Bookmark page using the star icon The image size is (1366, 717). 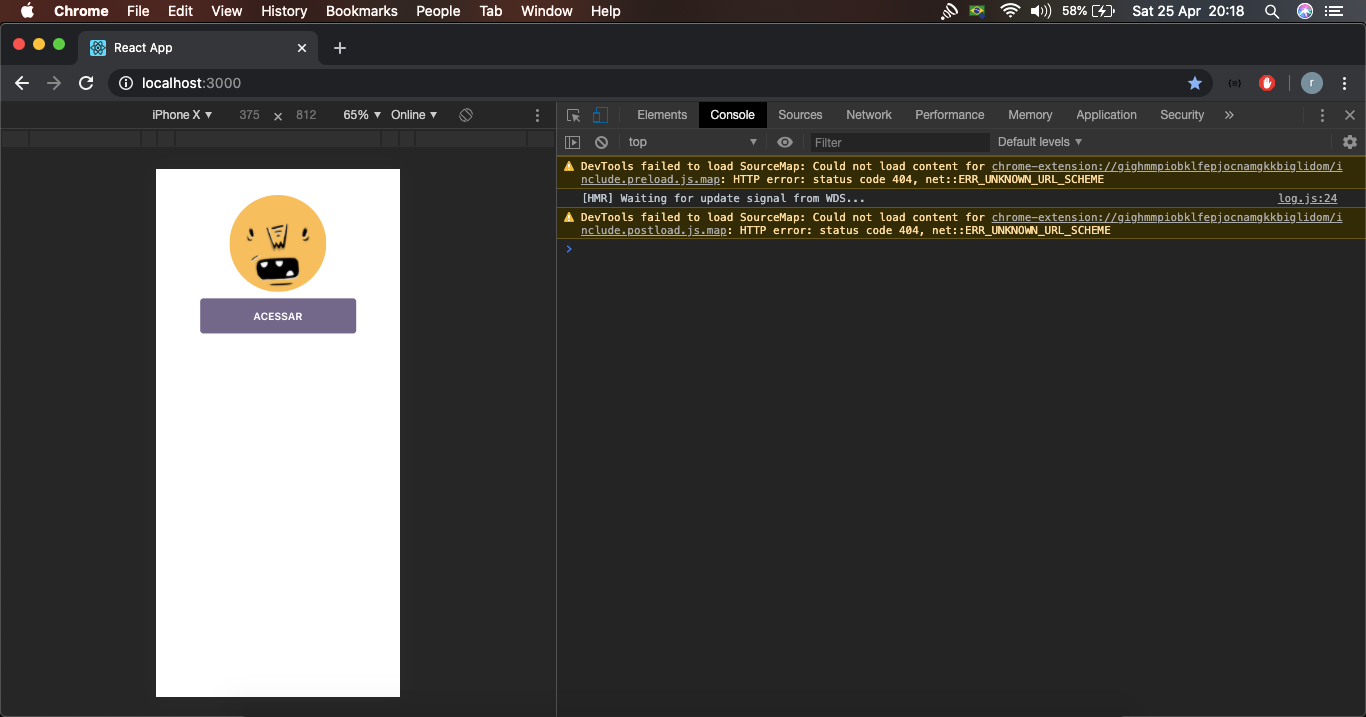1194,83
